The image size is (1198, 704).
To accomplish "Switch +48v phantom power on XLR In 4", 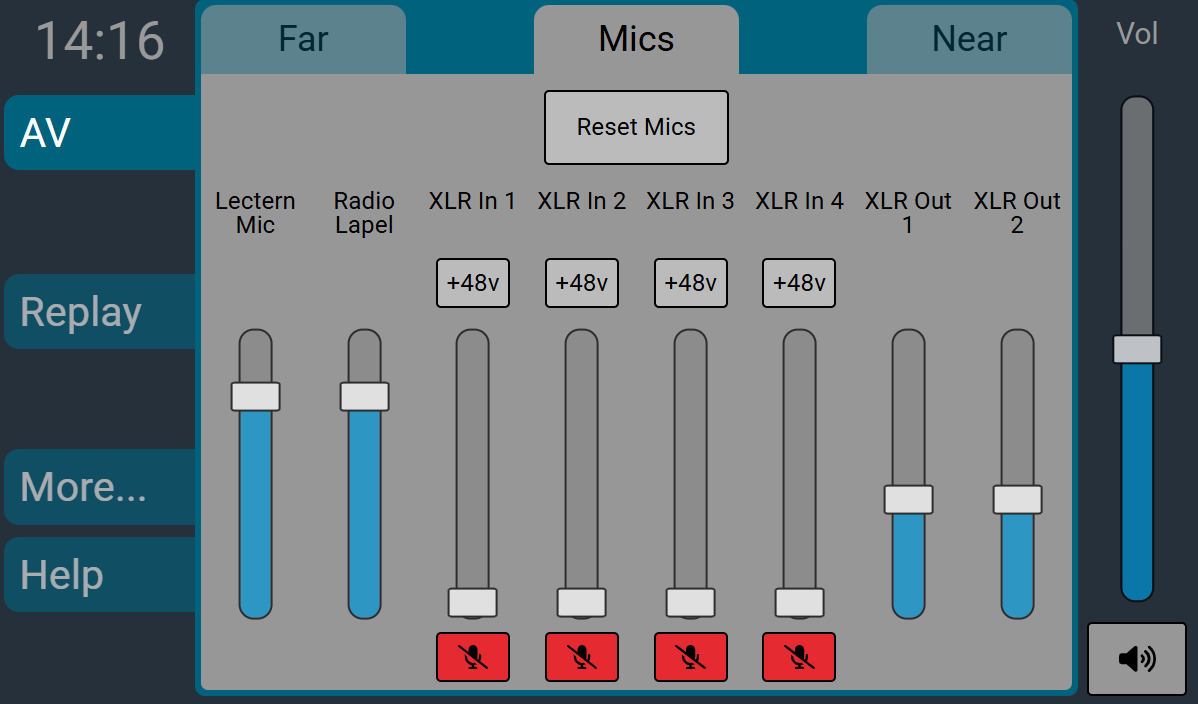I will pos(798,283).
